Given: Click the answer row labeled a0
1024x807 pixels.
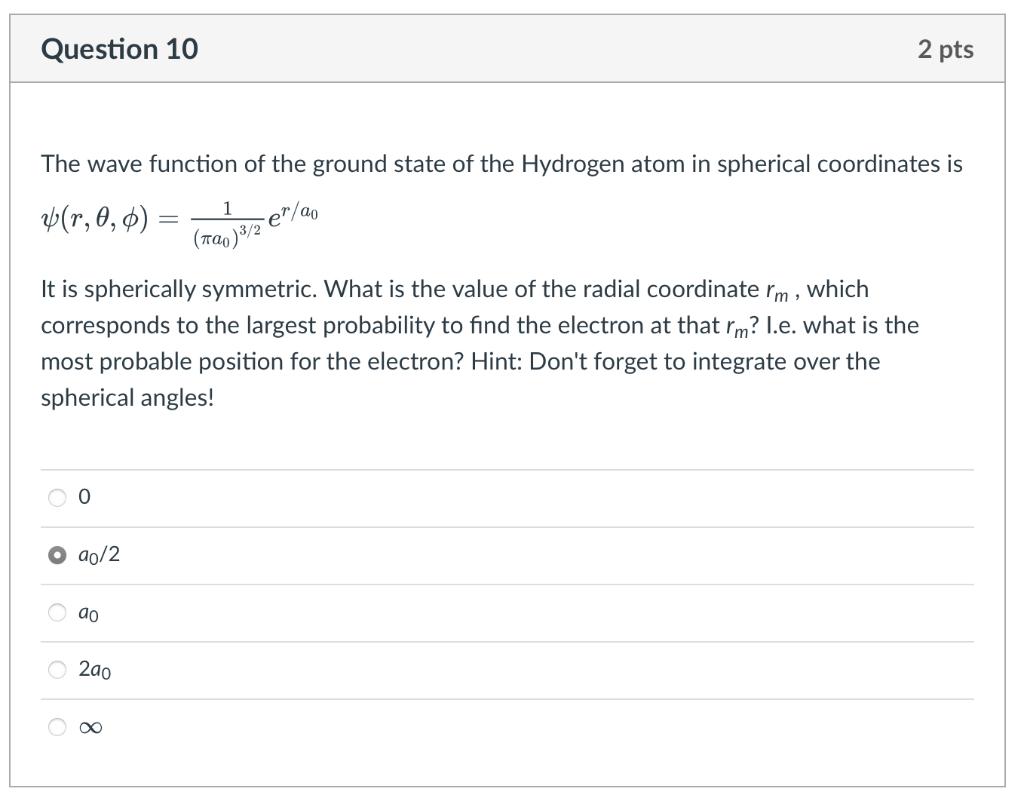Looking at the screenshot, I should coord(87,613).
